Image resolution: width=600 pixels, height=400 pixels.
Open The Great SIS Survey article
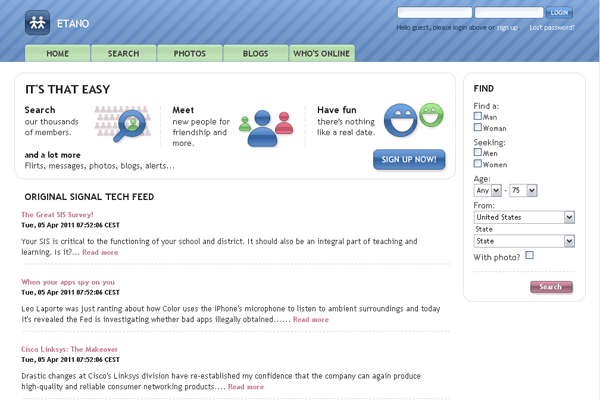point(57,214)
